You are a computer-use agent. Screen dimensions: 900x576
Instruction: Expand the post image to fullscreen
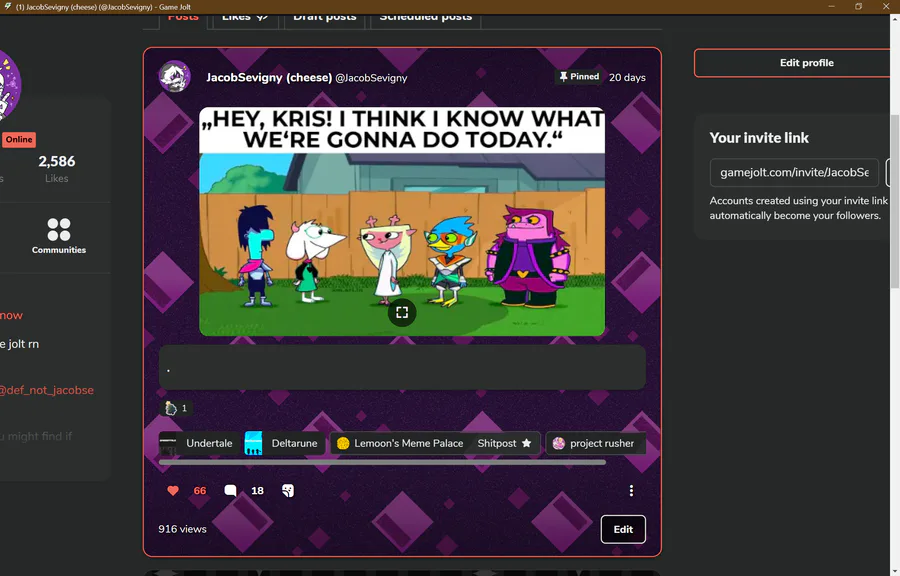click(x=402, y=313)
